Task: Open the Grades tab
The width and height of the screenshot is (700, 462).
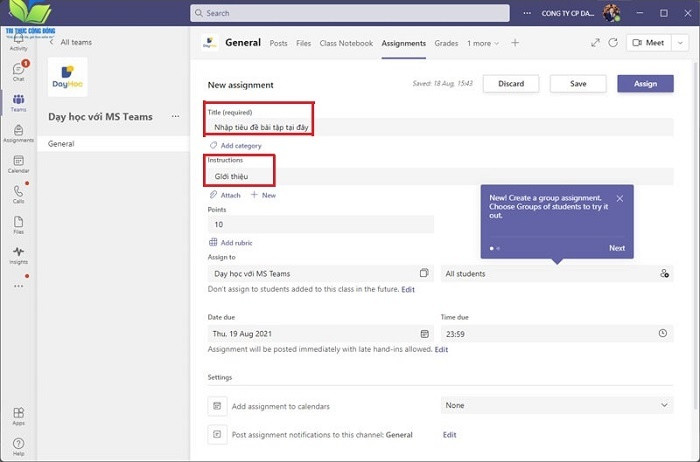Action: click(x=446, y=43)
